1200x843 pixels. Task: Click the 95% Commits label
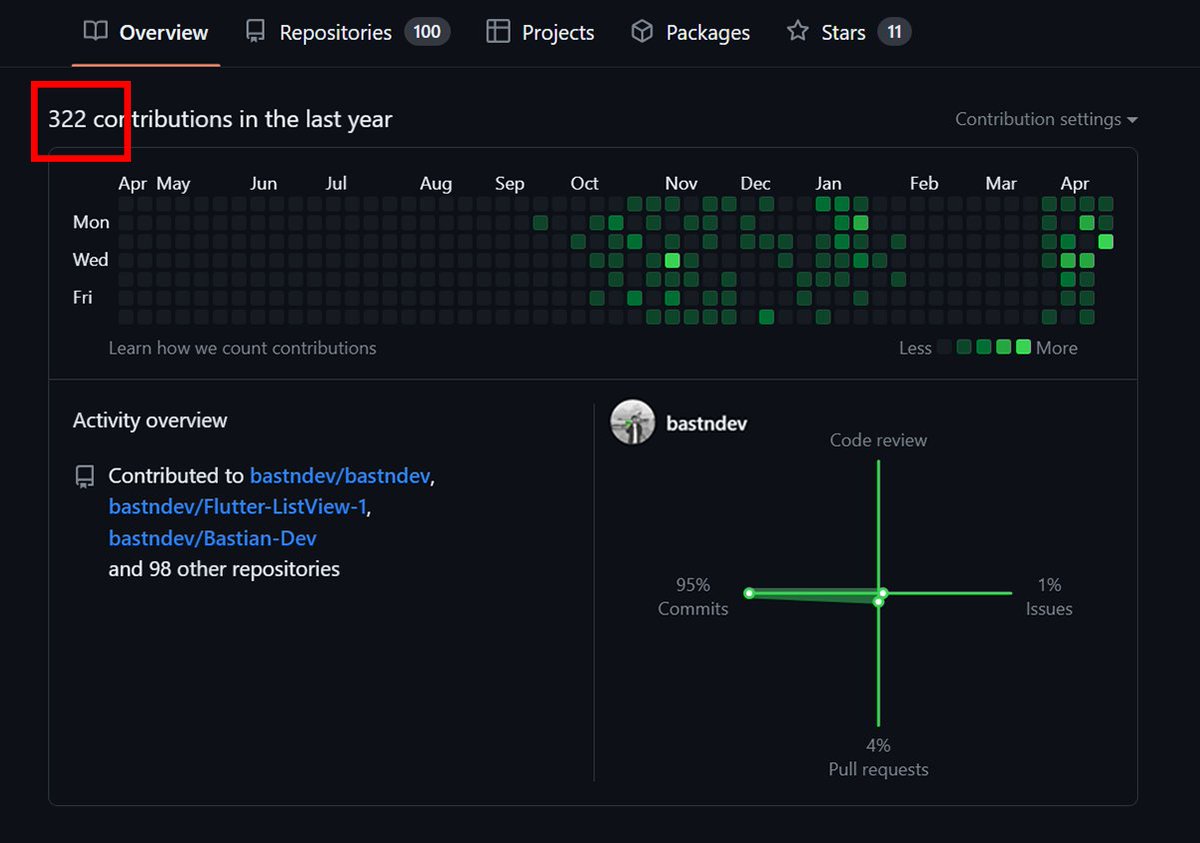click(693, 597)
